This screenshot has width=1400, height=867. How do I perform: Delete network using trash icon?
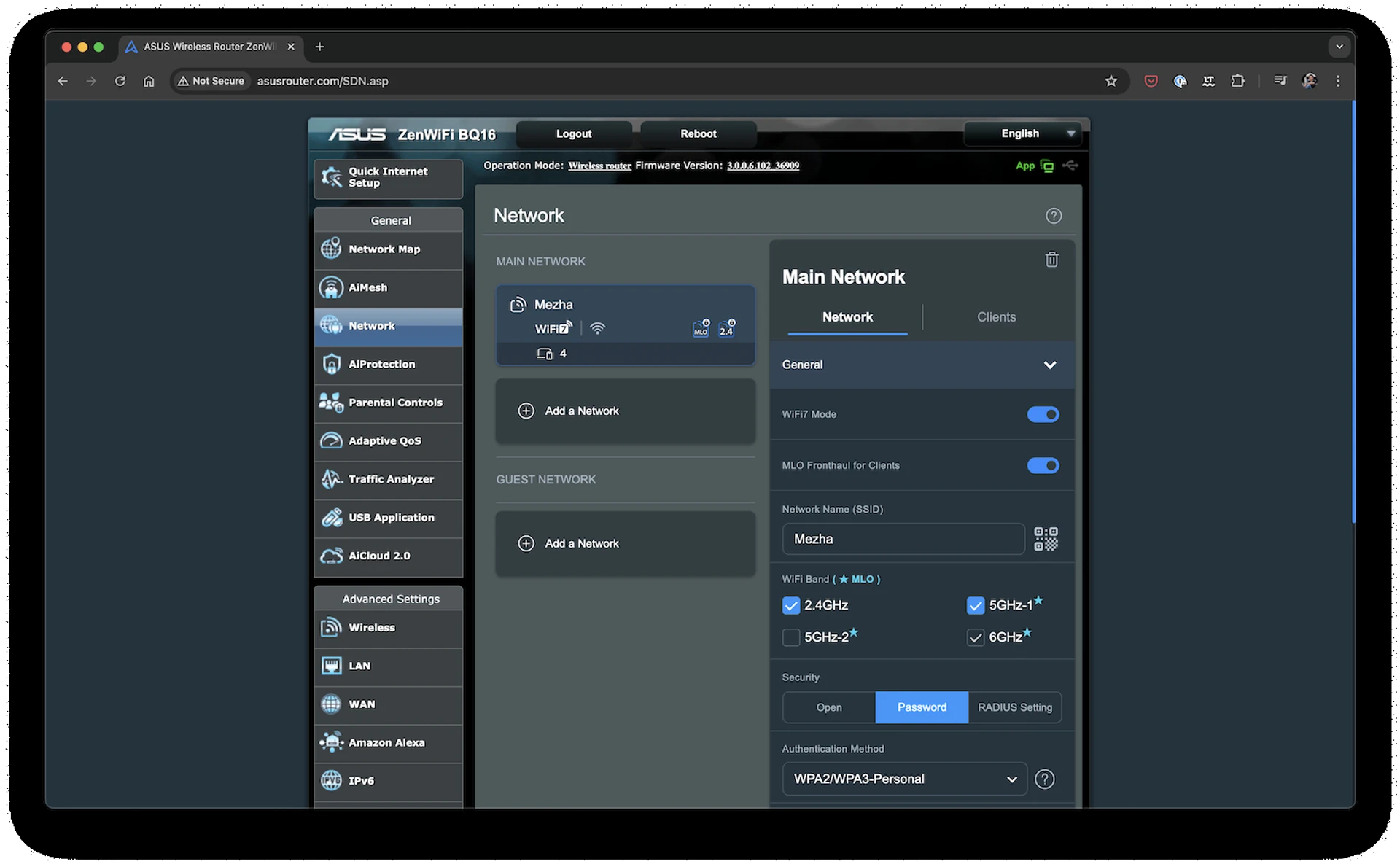click(1051, 260)
